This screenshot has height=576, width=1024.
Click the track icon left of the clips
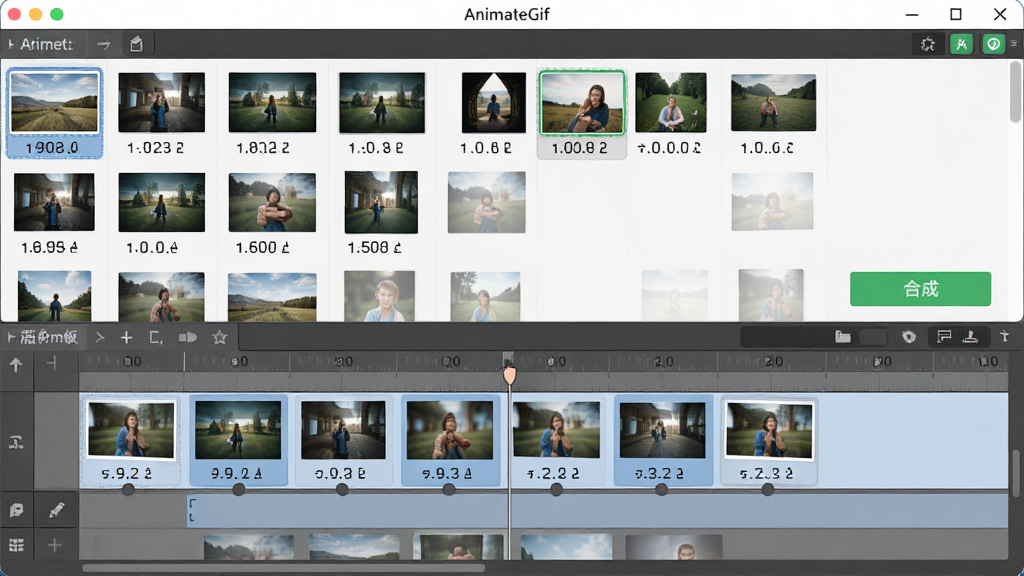16,442
